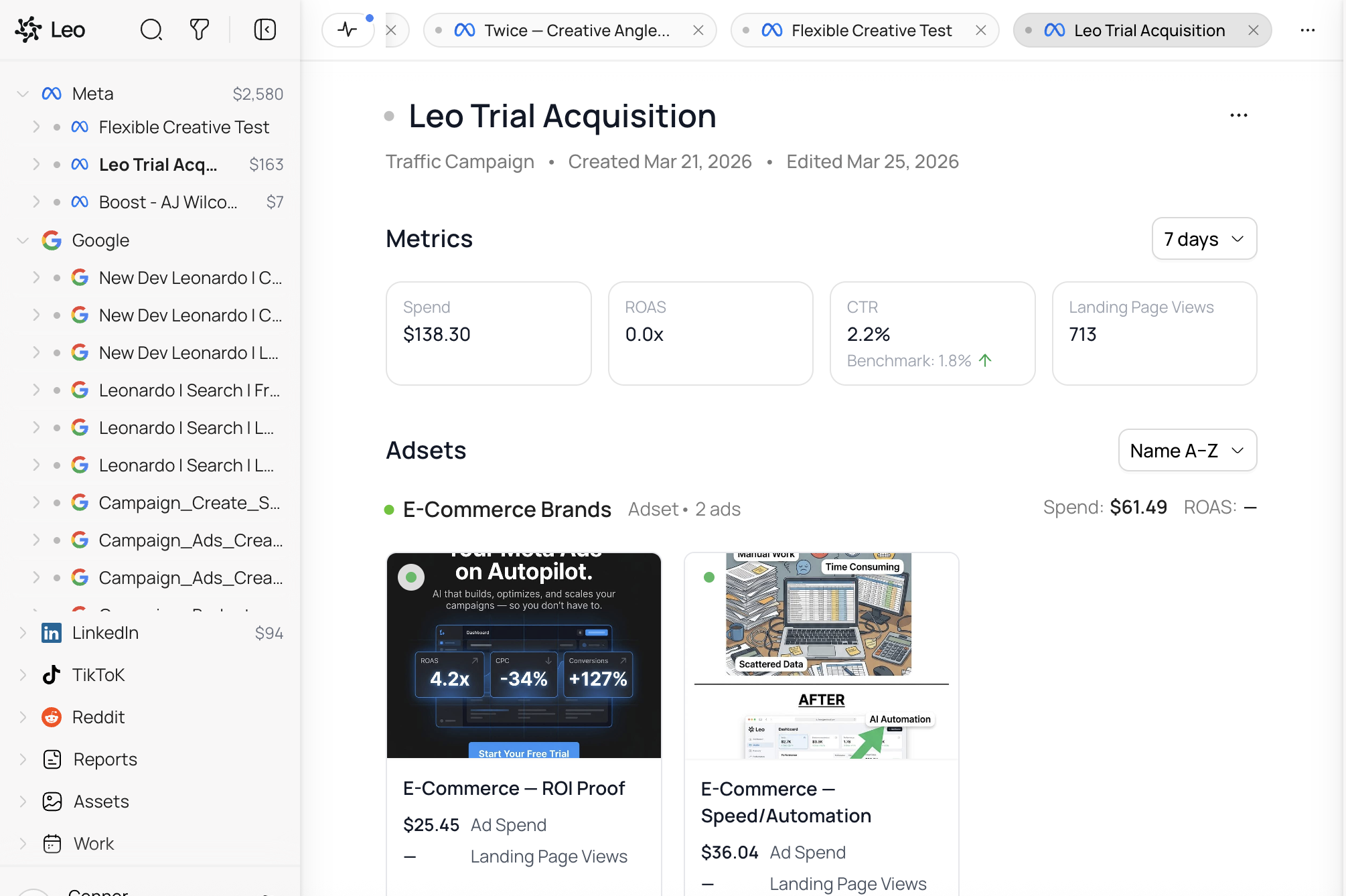Open the 7 days metrics dropdown
This screenshot has height=896, width=1346.
(x=1203, y=238)
